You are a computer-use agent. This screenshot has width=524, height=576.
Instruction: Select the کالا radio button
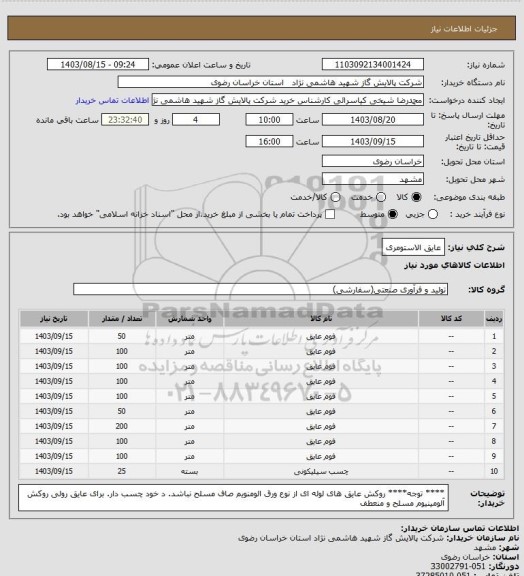(x=416, y=197)
